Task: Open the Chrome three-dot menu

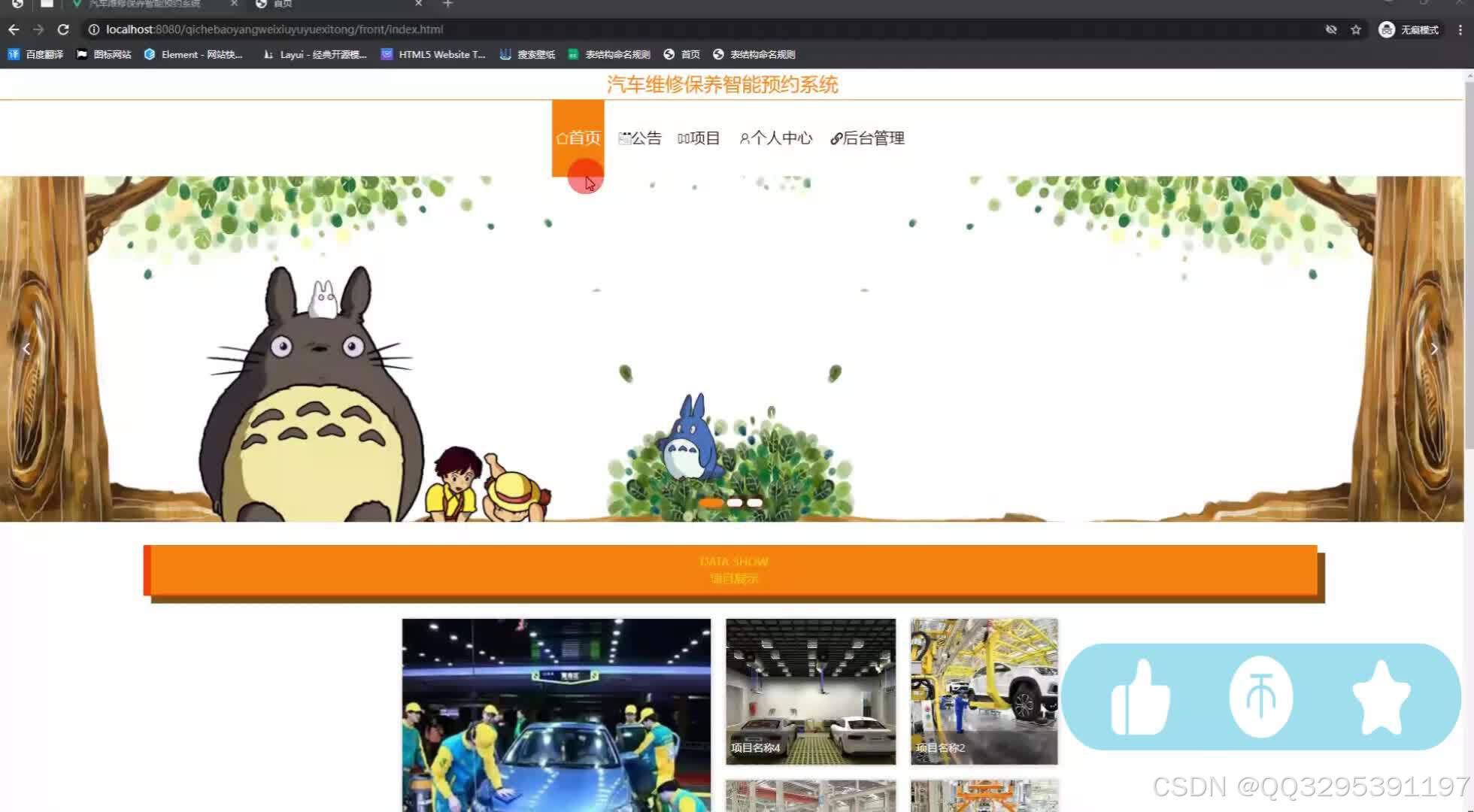Action: [x=1460, y=29]
